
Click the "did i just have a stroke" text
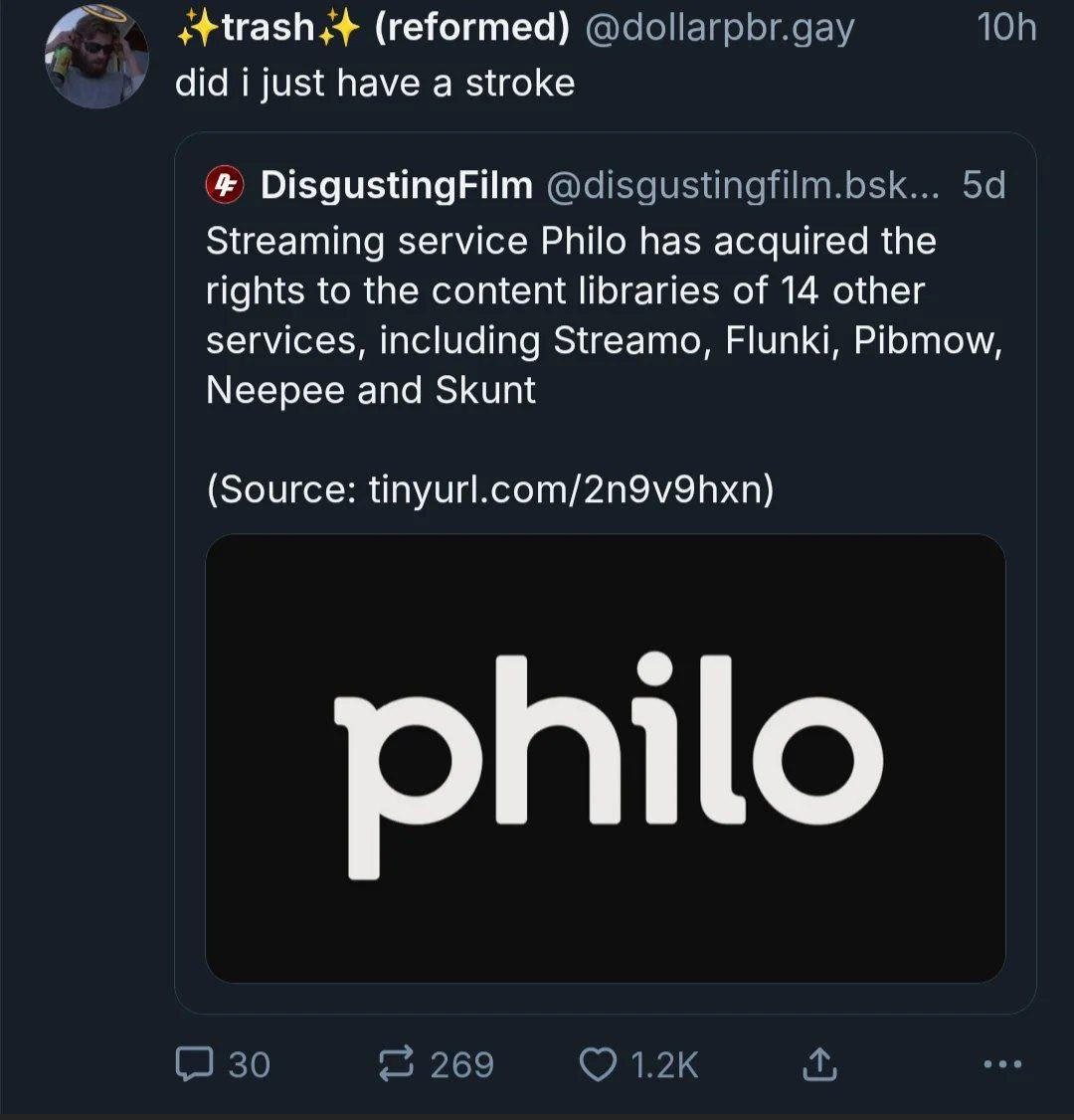point(375,83)
